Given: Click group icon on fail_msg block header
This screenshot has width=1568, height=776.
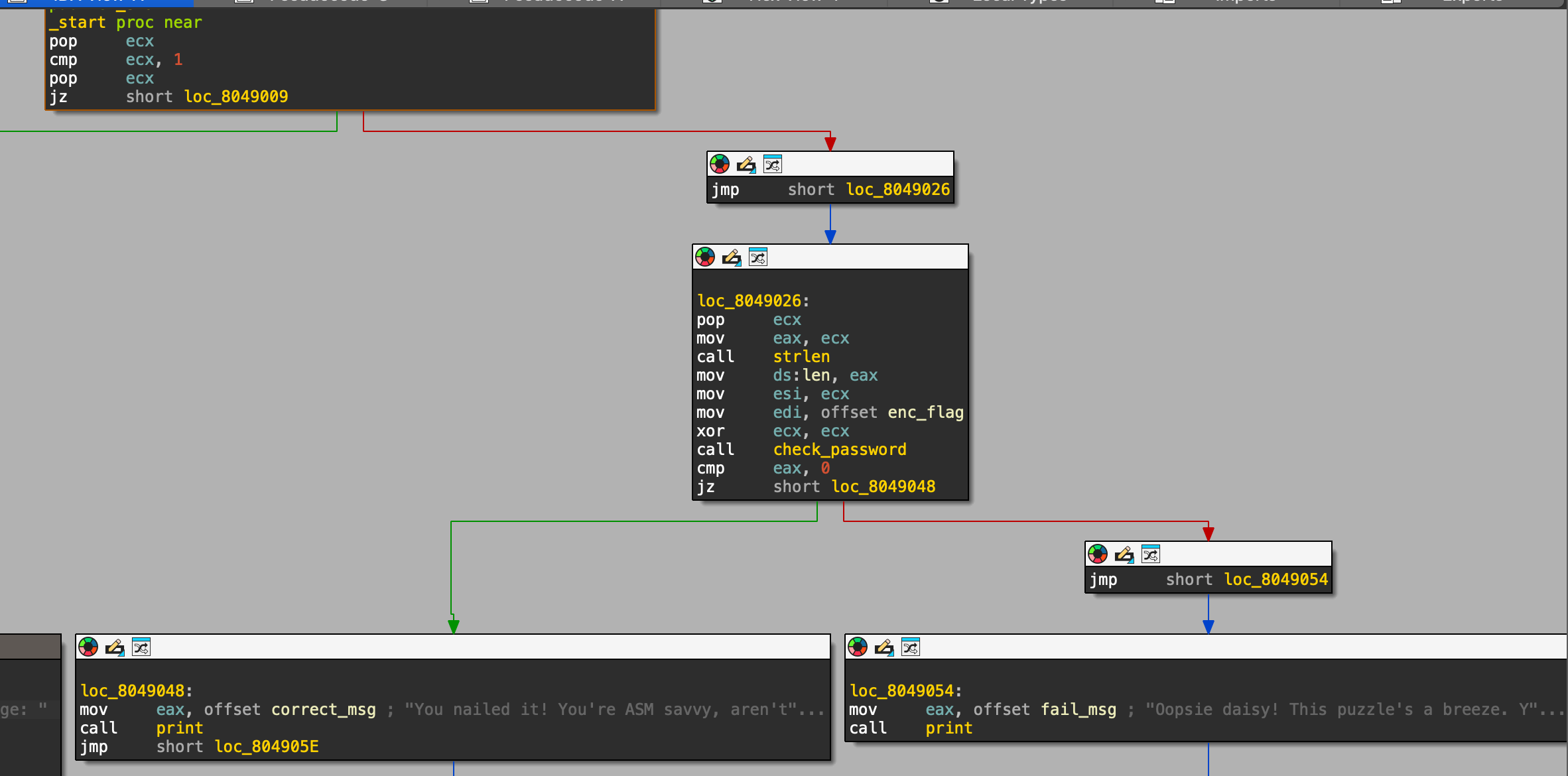Looking at the screenshot, I should coord(911,647).
